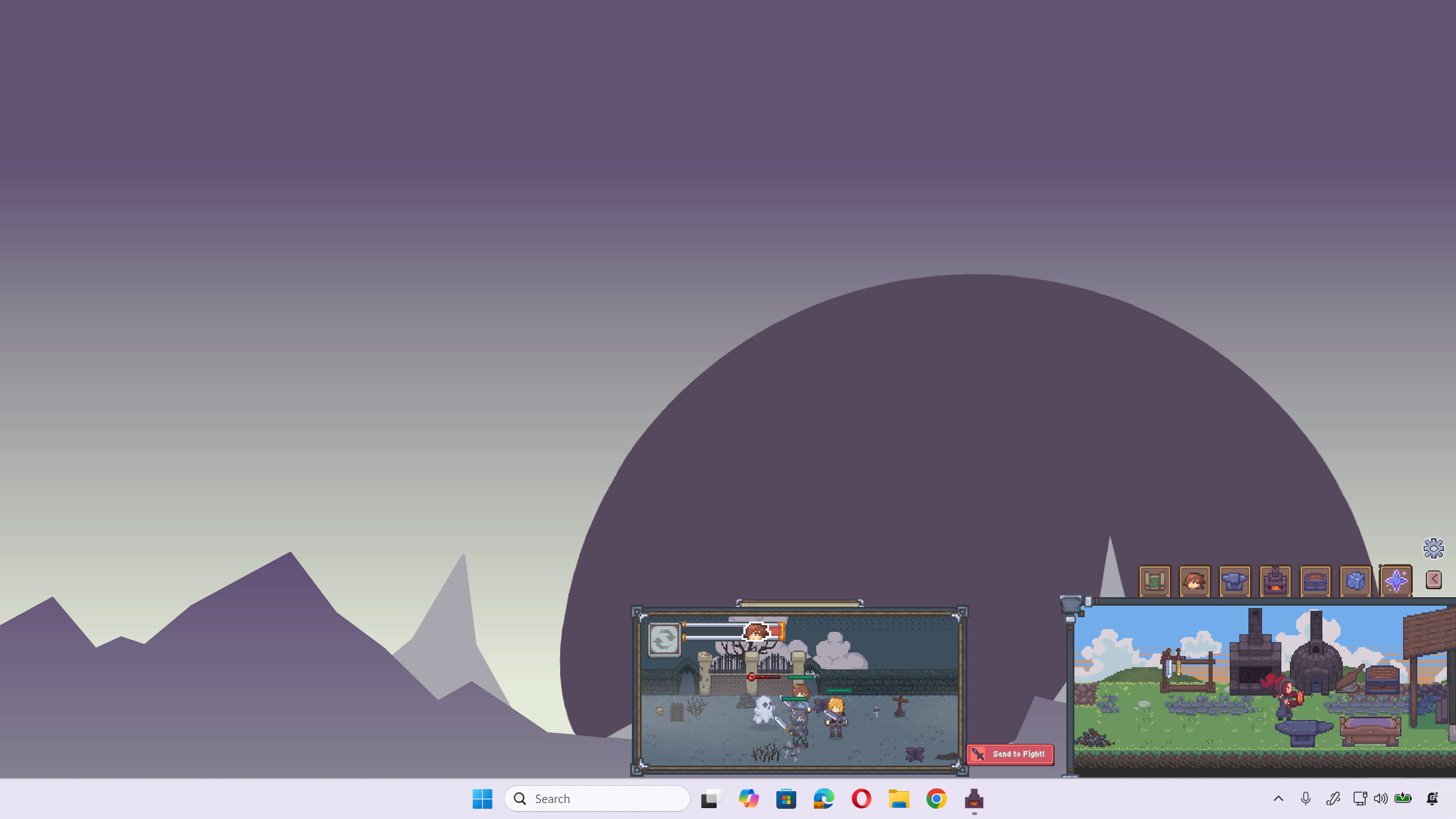Open the treasure chest inventory icon
This screenshot has width=1456, height=819.
coord(1315,581)
